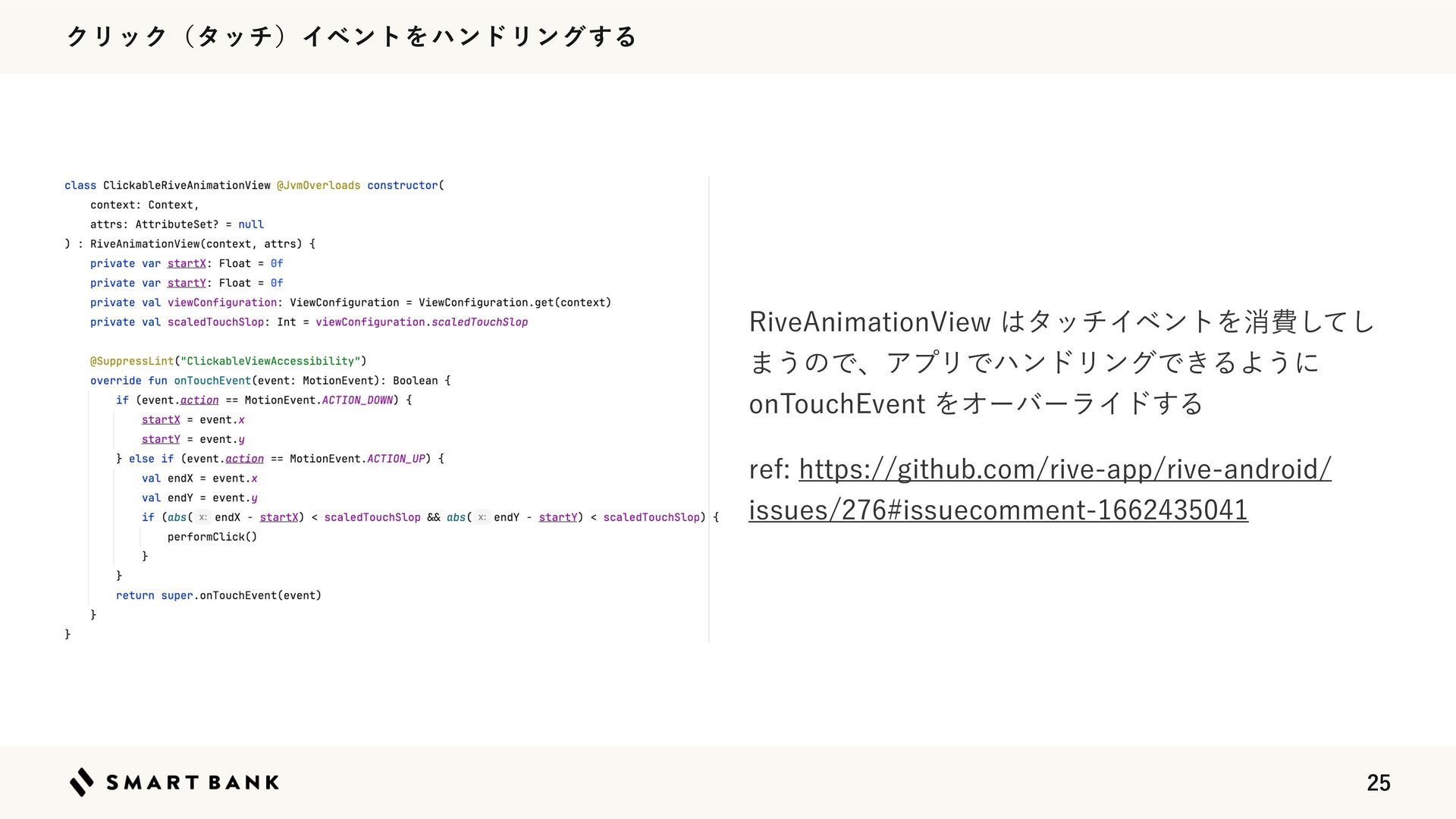Viewport: 1456px width, 819px height.
Task: Click the 'startY = event.y' assignment
Action: [x=193, y=439]
